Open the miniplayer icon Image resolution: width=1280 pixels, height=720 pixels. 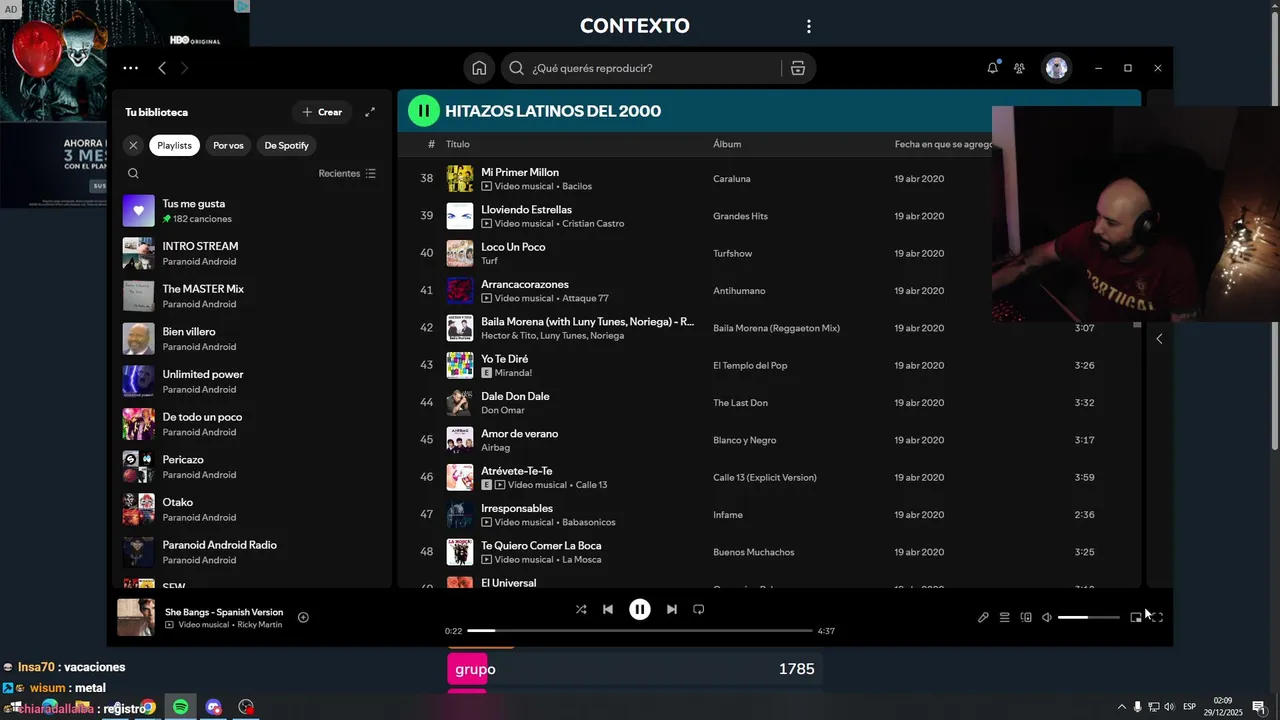point(1136,617)
